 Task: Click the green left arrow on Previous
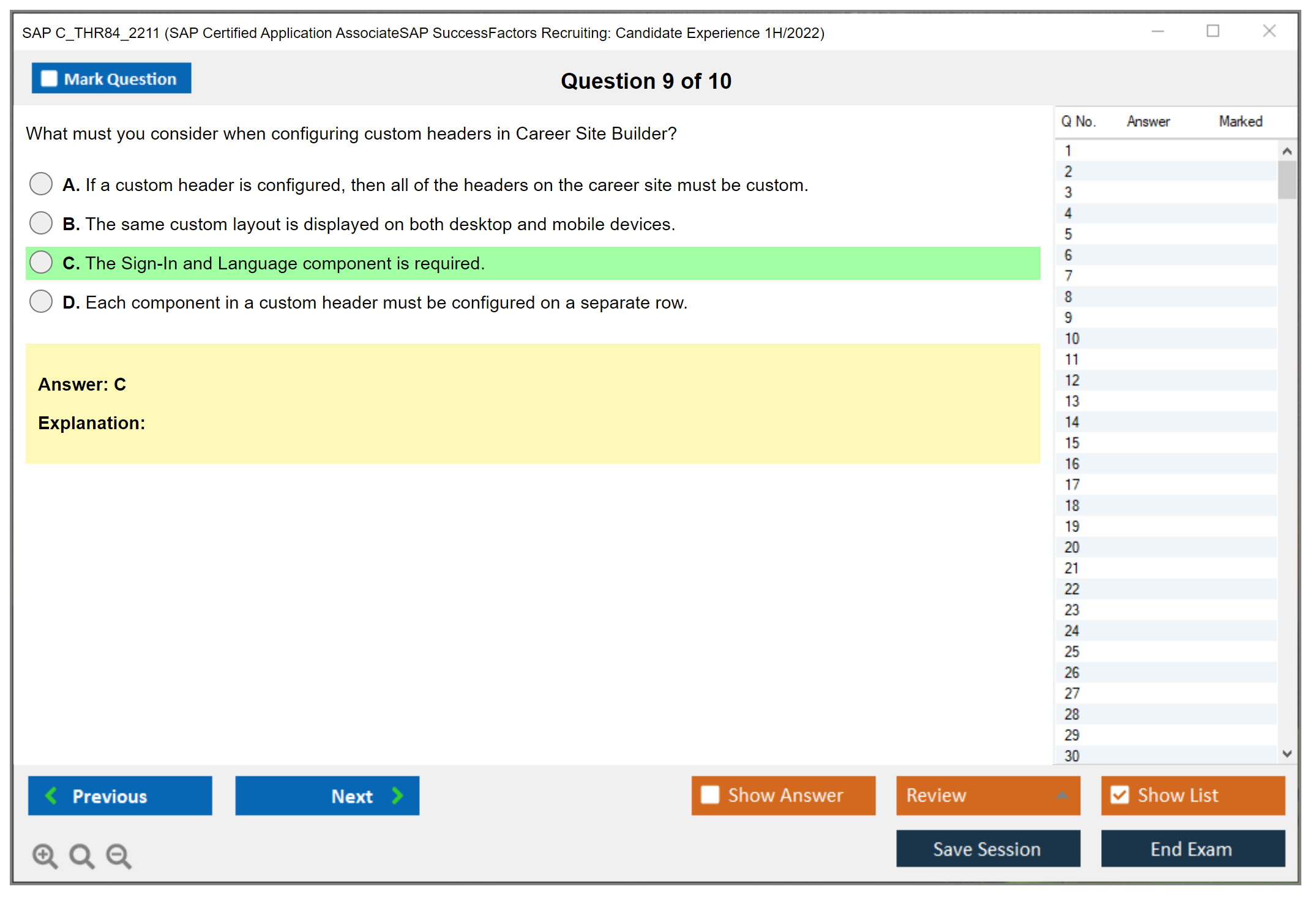tap(51, 795)
